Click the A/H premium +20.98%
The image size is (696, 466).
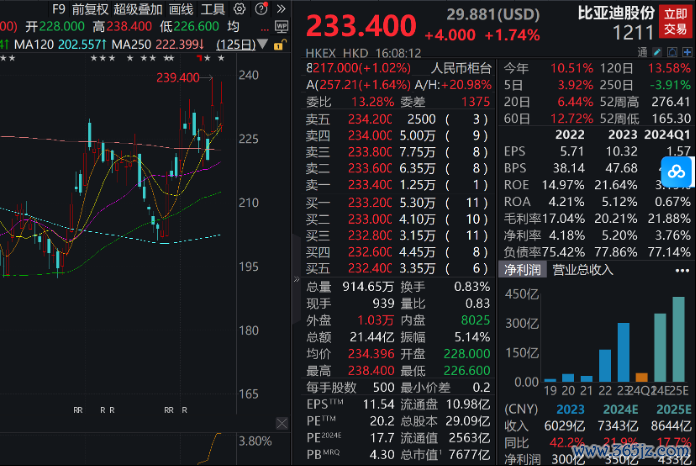coord(466,85)
